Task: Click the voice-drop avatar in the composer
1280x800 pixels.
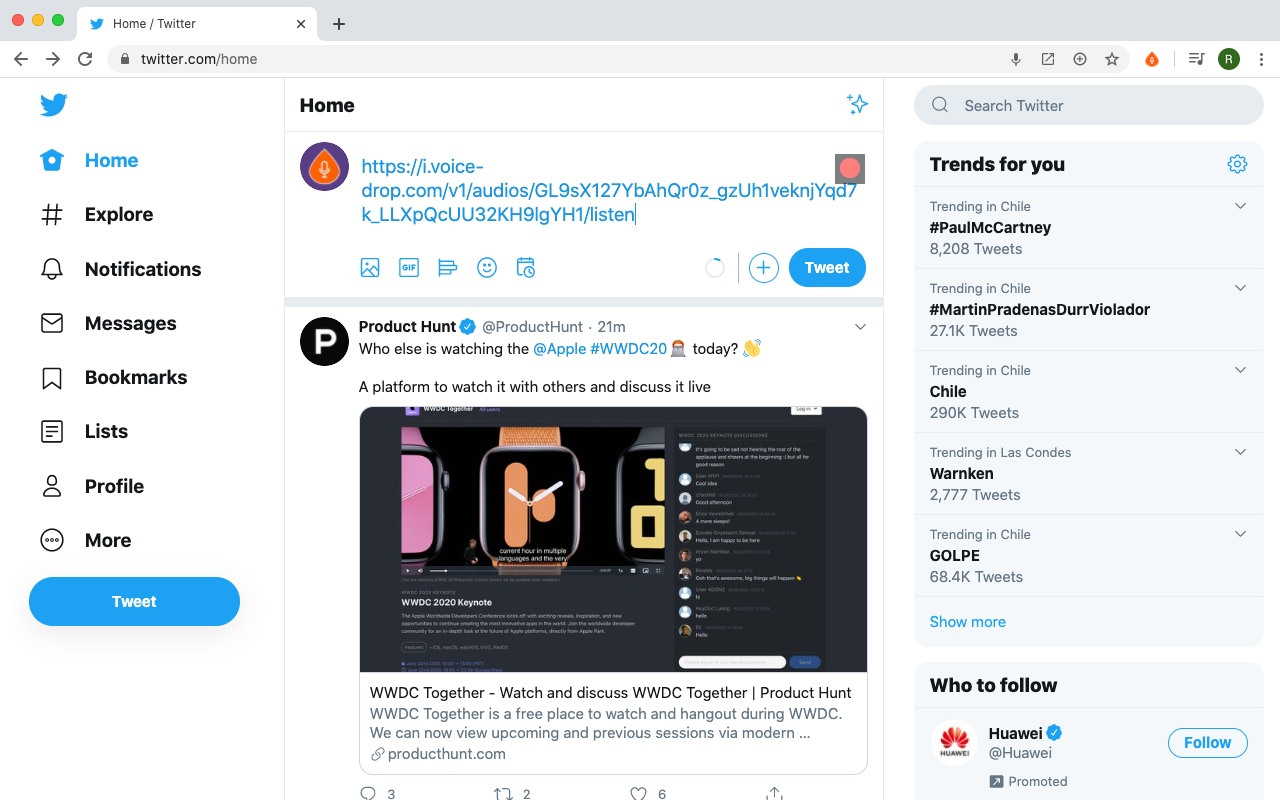Action: coord(324,166)
